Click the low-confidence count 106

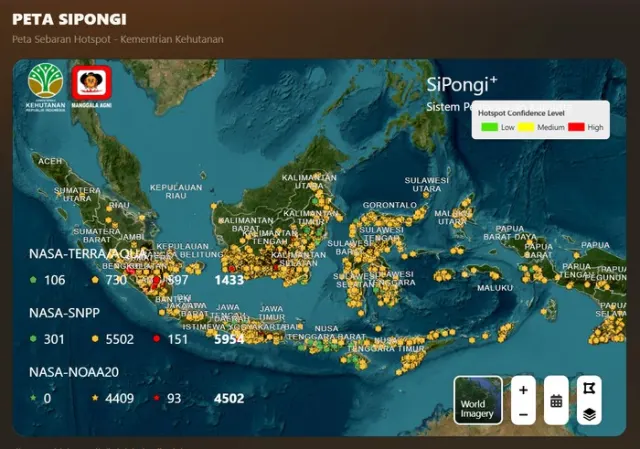click(x=55, y=280)
